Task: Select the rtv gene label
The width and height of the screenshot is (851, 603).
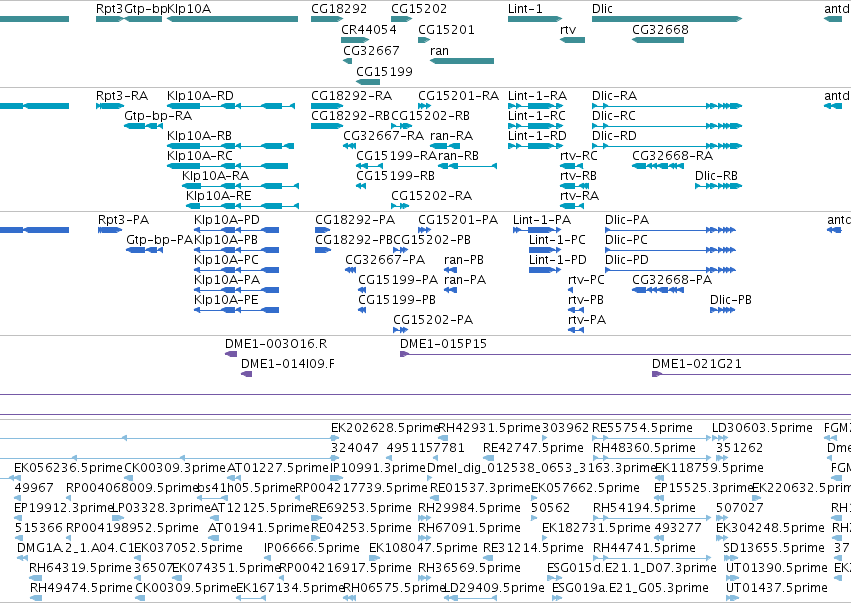Action: point(568,30)
